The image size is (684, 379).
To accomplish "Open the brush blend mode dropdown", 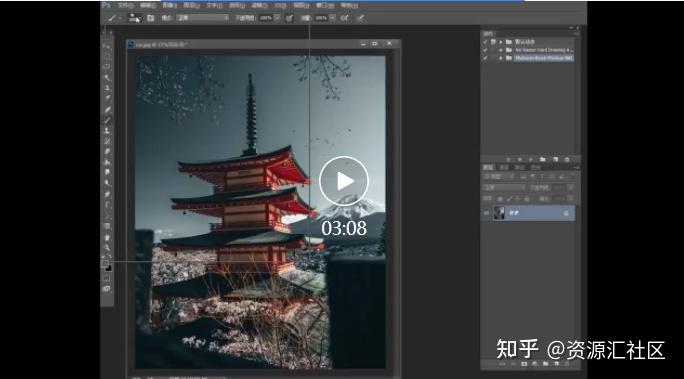I will click(203, 18).
